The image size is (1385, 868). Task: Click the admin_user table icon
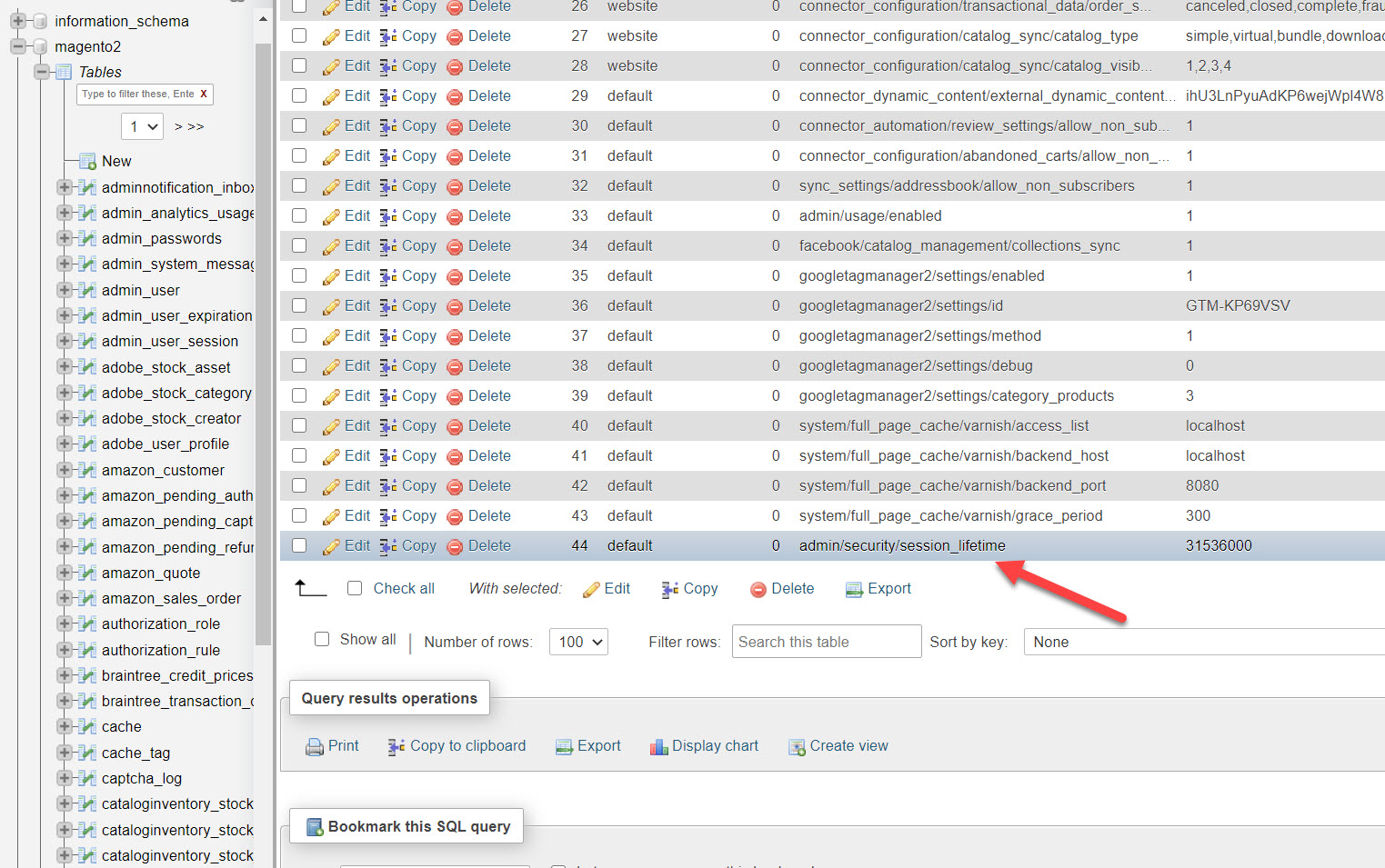click(87, 291)
